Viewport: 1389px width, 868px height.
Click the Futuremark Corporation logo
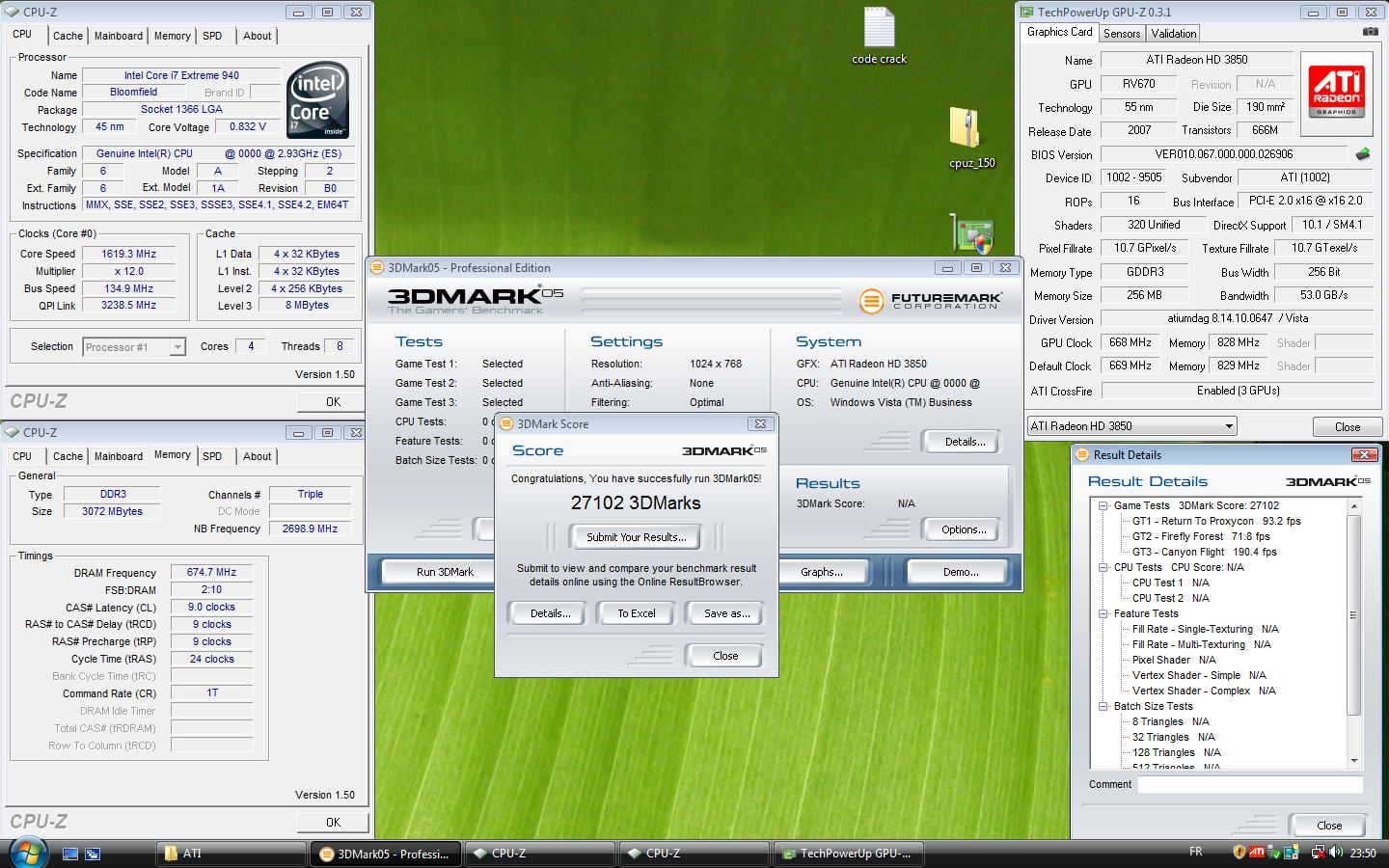[930, 301]
